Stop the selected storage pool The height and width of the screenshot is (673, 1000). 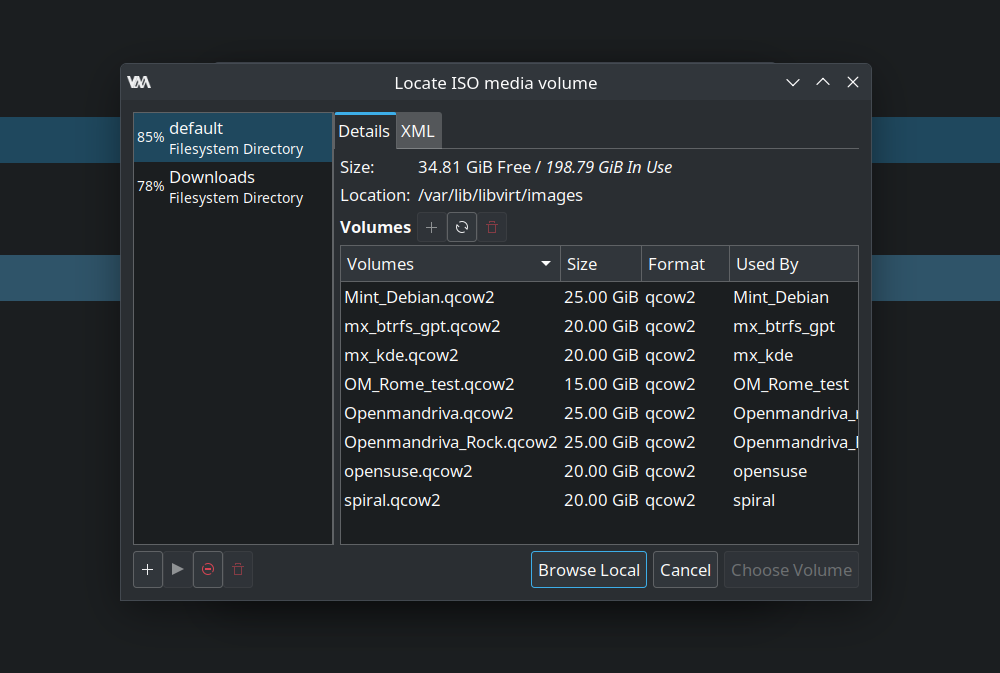coord(208,569)
